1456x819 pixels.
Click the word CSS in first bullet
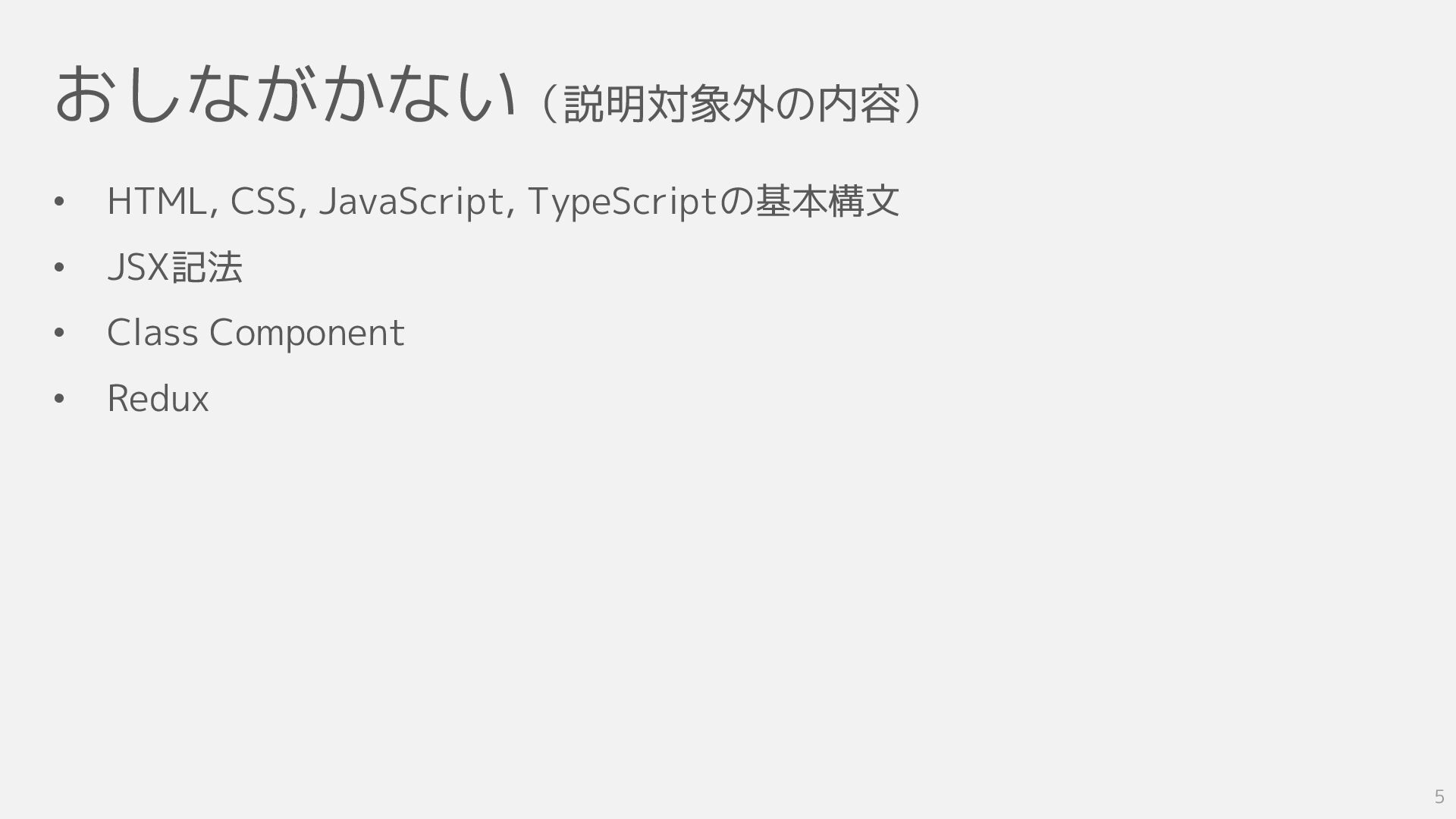263,202
